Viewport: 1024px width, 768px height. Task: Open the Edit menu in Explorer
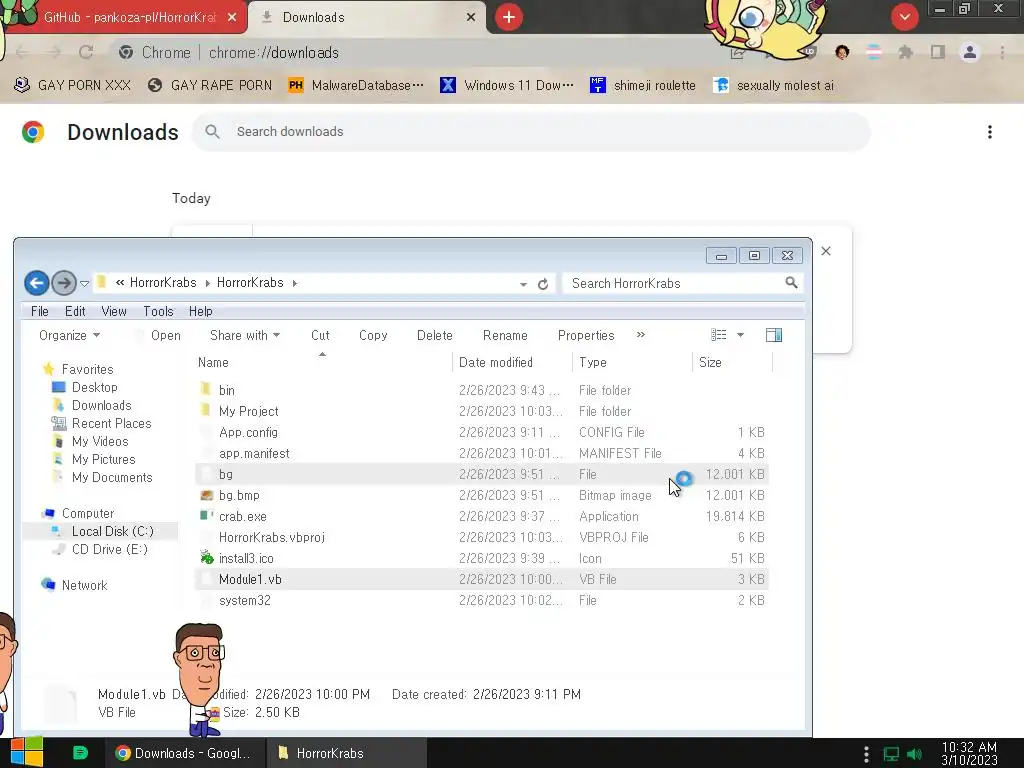[x=75, y=312]
